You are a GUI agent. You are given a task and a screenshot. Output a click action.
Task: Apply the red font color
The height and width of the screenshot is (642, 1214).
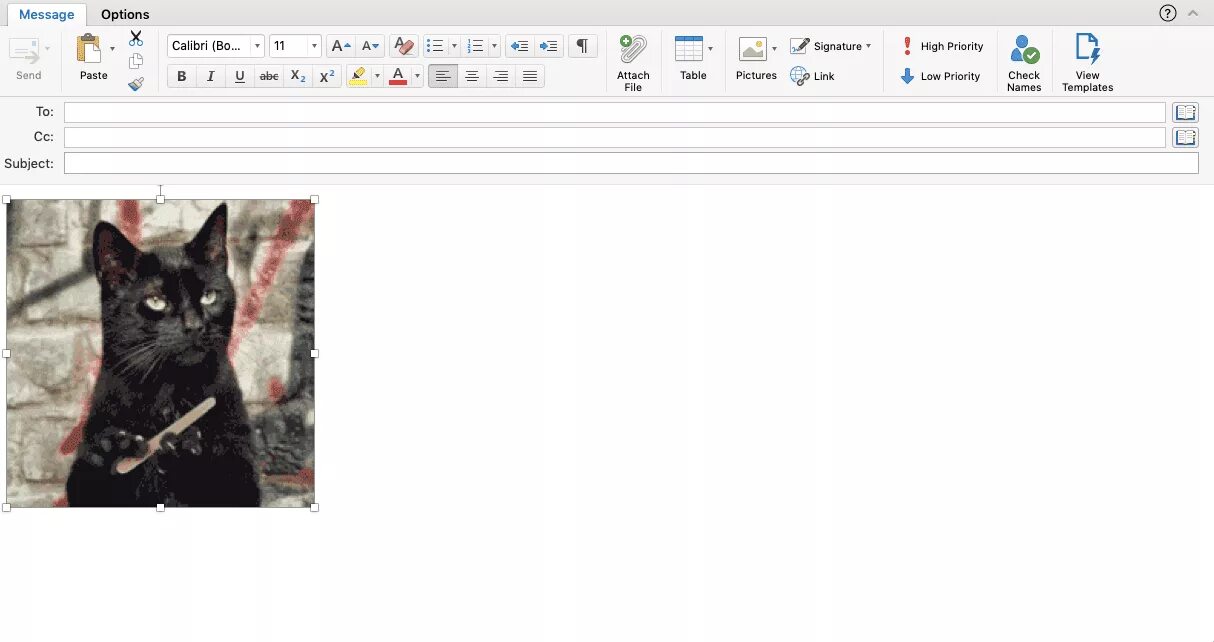pyautogui.click(x=398, y=76)
